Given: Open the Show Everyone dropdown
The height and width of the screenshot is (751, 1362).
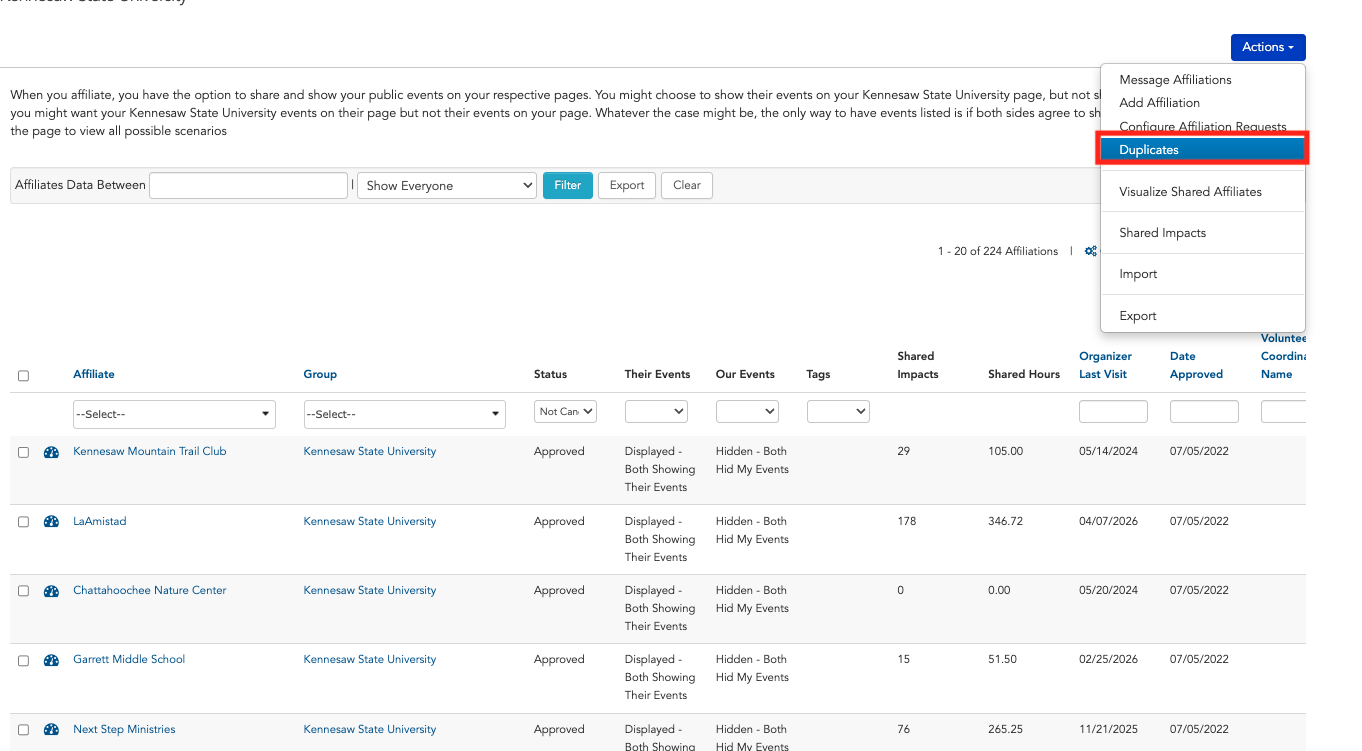Looking at the screenshot, I should click(447, 186).
